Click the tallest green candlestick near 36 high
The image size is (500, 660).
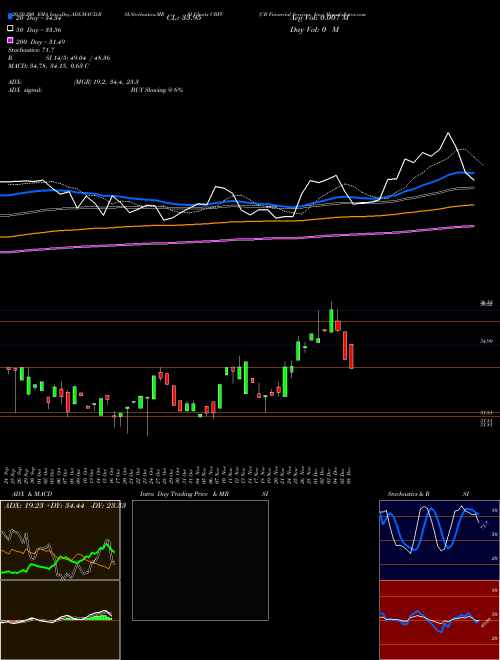coord(331,320)
